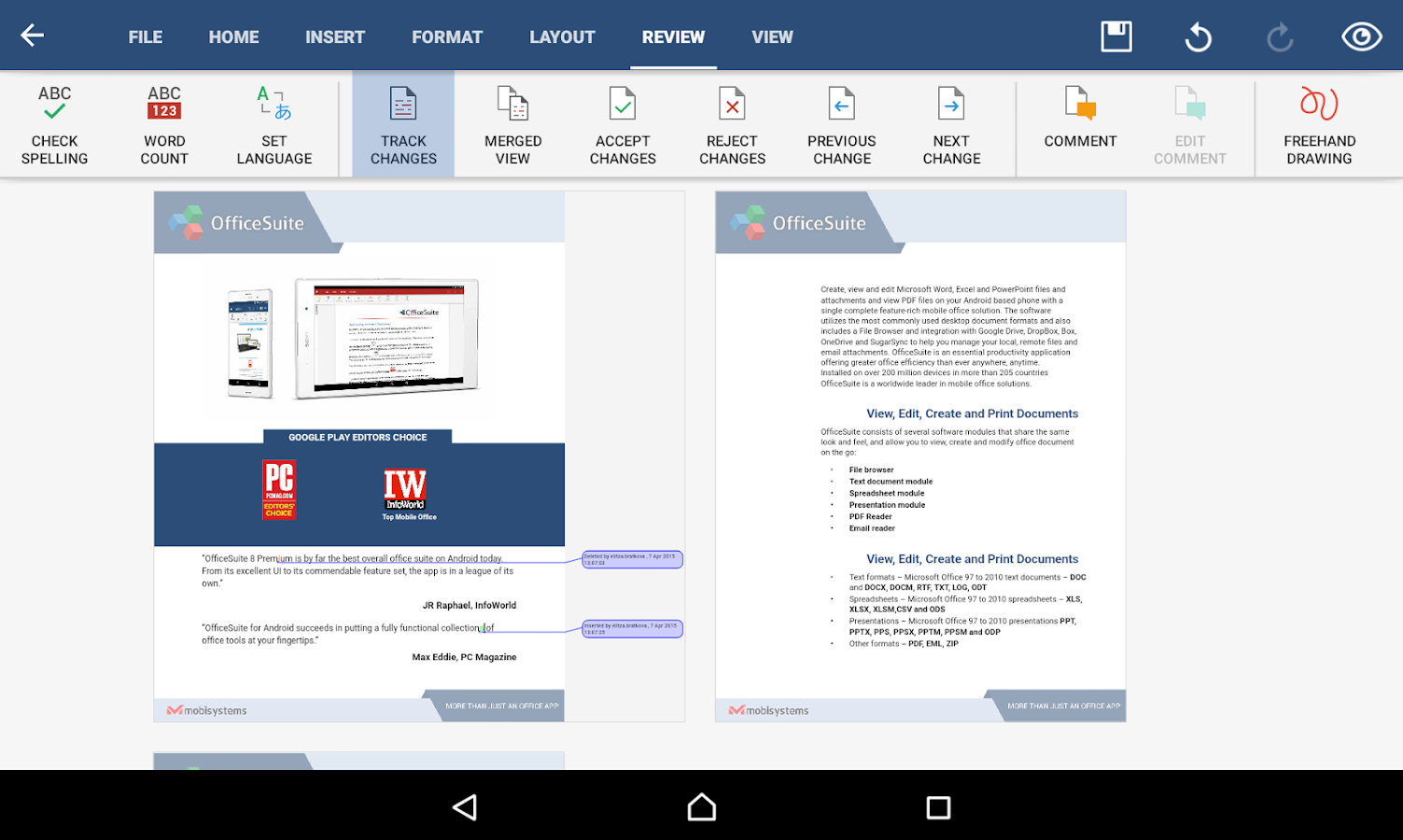Tap 'Presentation module' bullet
Screen dimensions: 1403x840
(887, 505)
